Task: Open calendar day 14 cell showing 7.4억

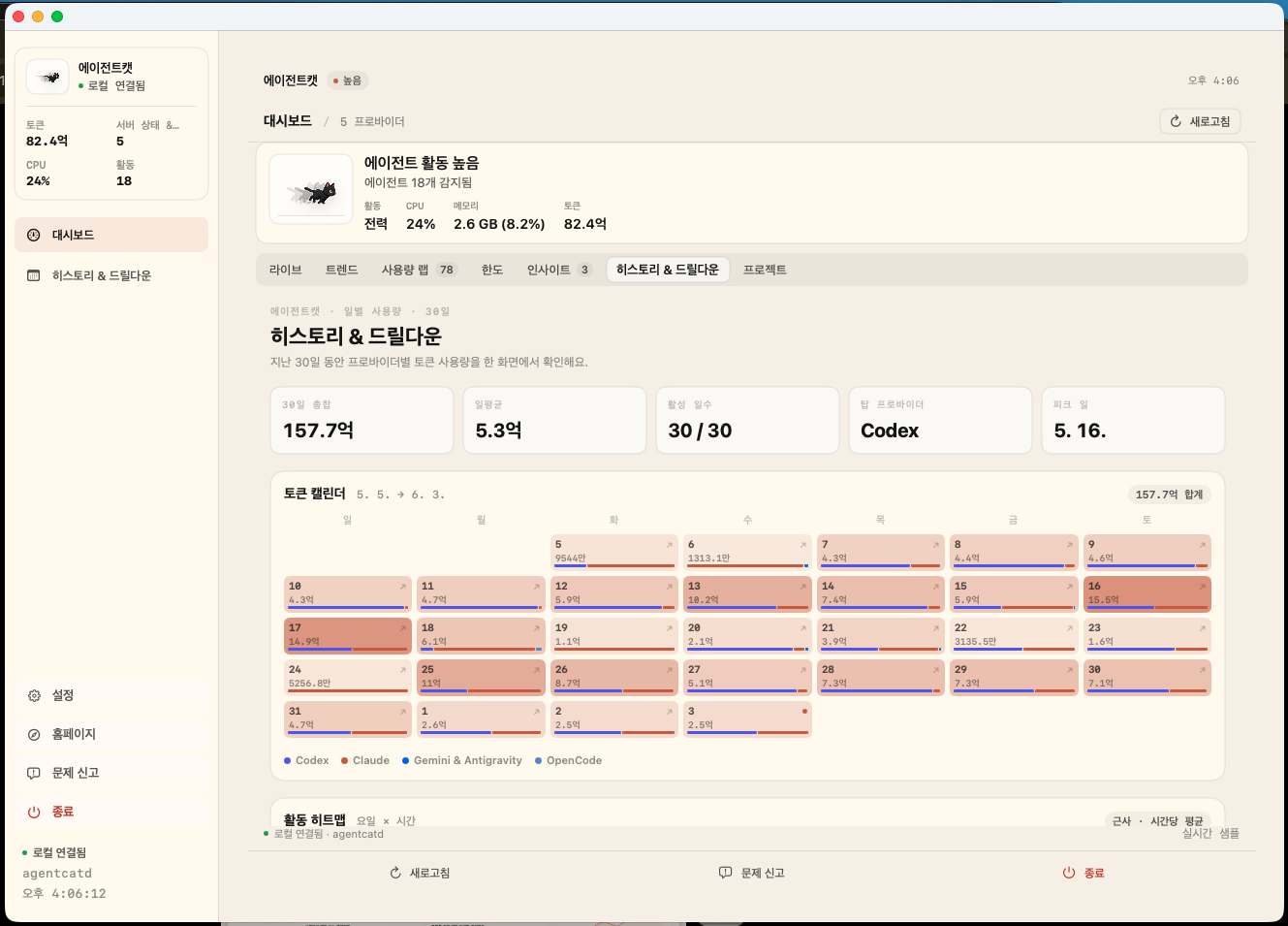Action: click(x=880, y=593)
